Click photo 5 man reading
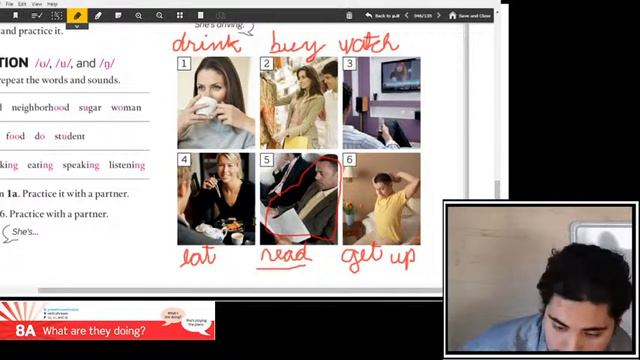 [x=299, y=199]
